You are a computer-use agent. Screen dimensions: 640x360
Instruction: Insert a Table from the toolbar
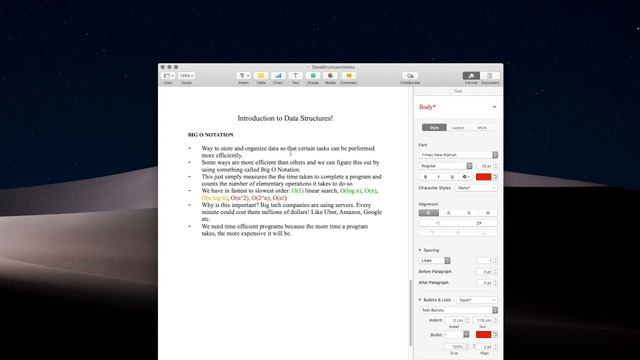(x=261, y=76)
